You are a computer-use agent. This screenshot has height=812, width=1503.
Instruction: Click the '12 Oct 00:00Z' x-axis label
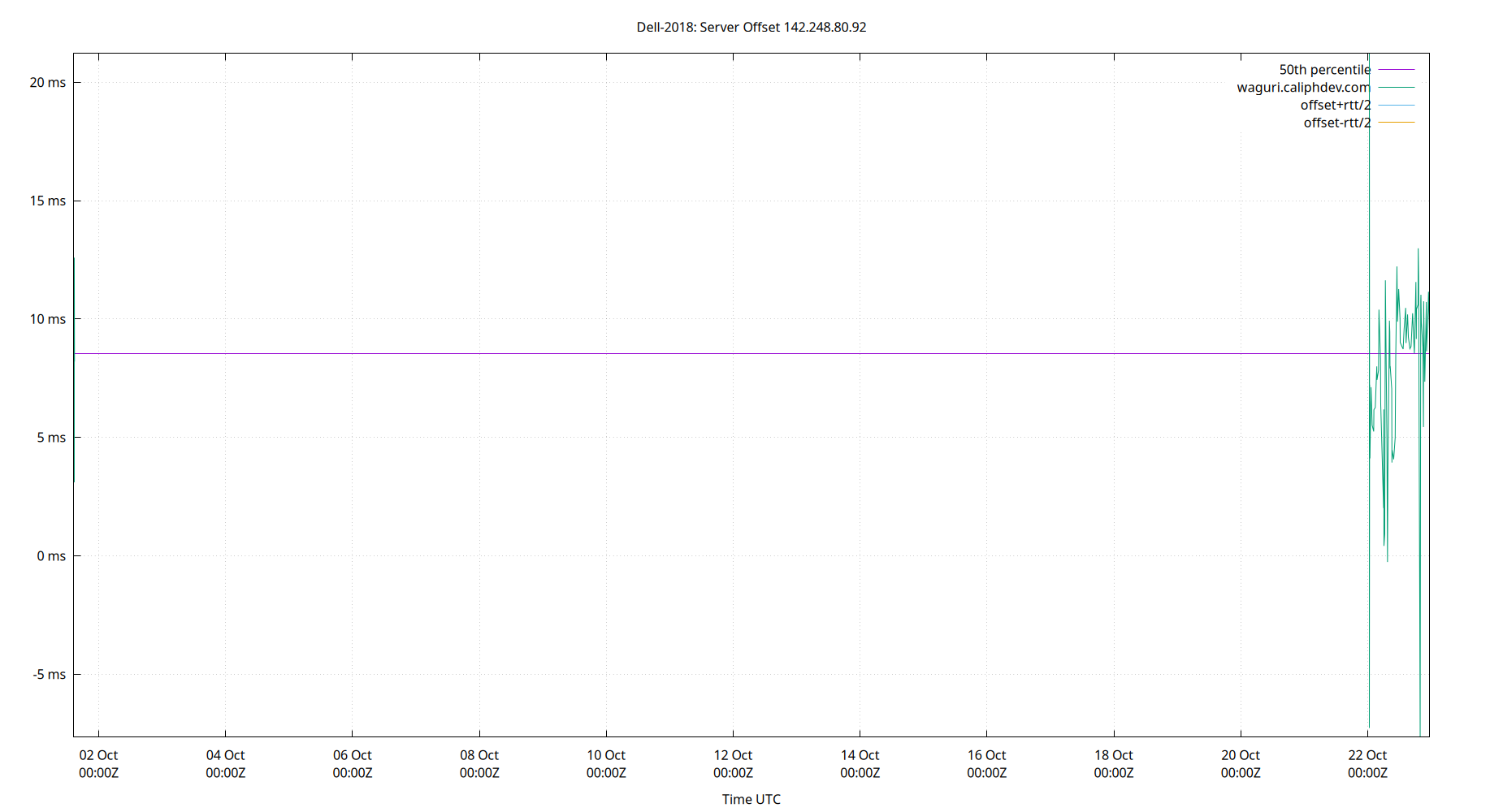click(x=733, y=764)
